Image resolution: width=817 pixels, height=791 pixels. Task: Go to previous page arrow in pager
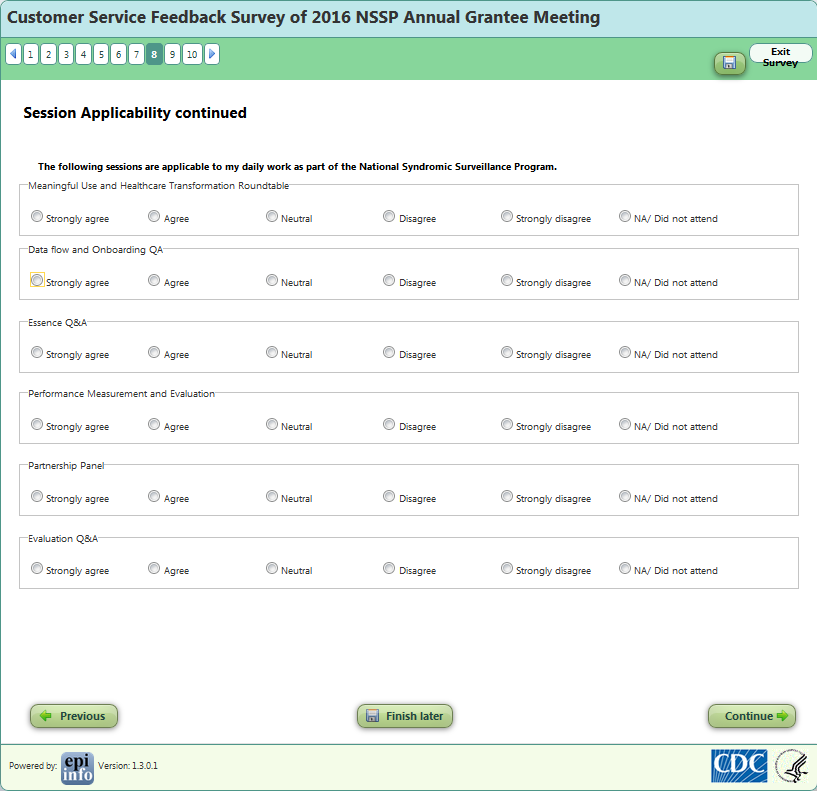point(14,54)
